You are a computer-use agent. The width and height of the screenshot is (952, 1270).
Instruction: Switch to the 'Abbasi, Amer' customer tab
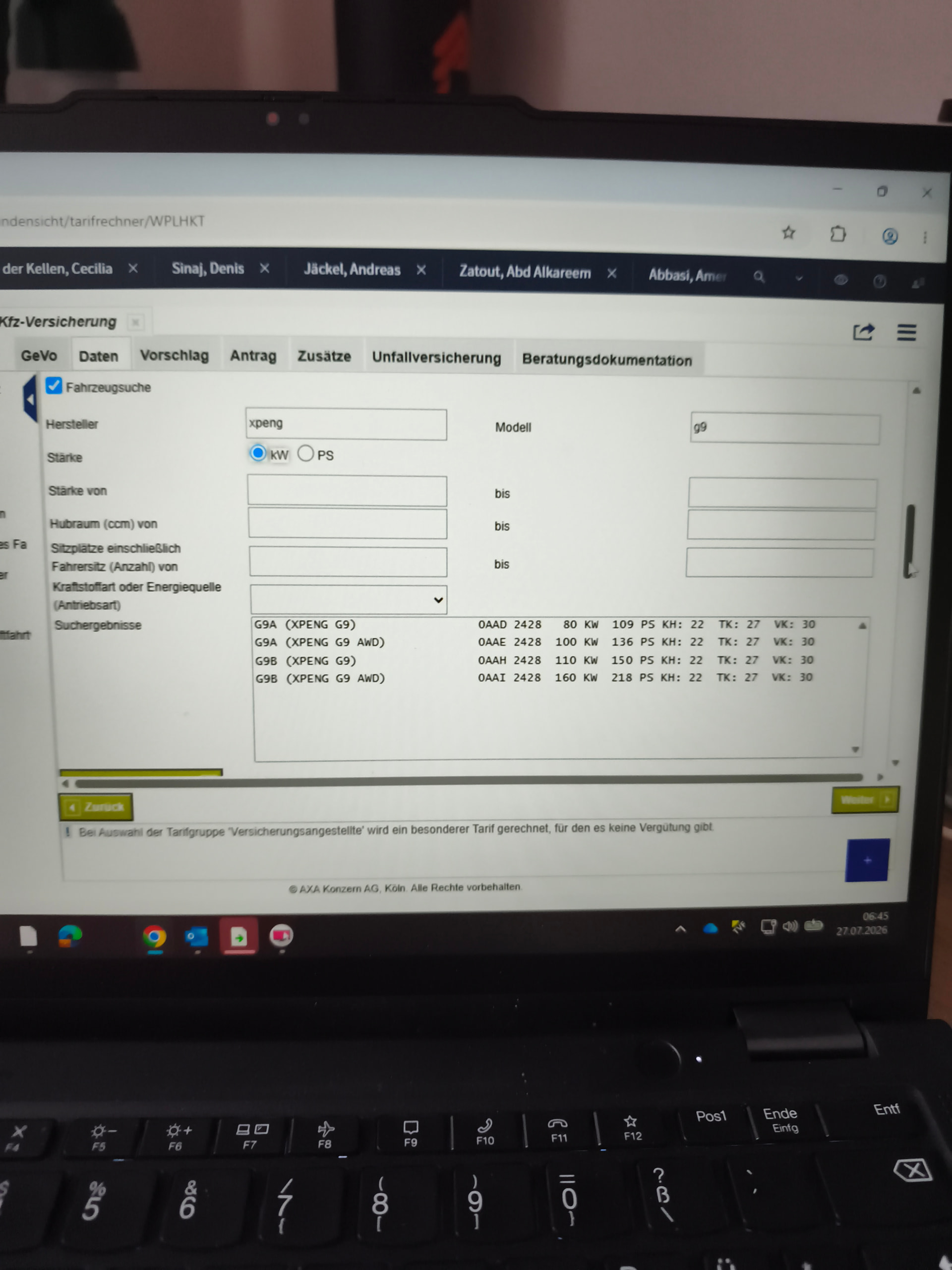coord(687,276)
